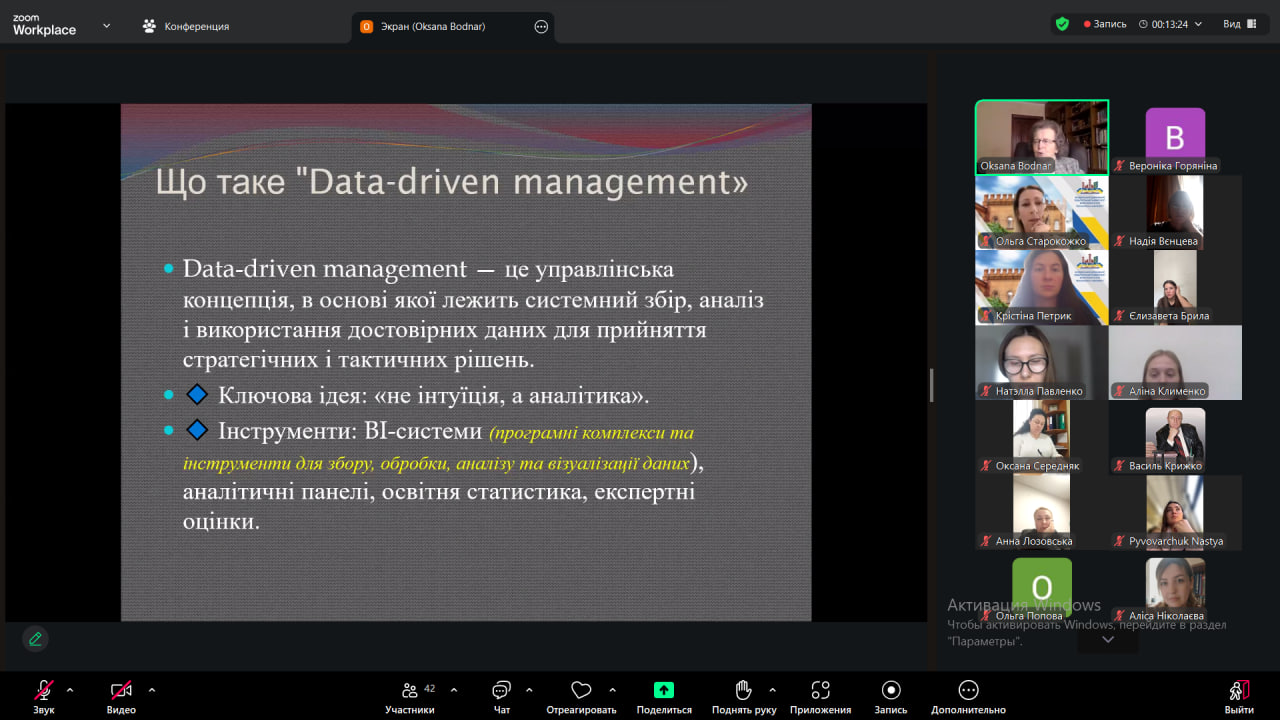Expand video options chevron next to camera
Image resolution: width=1280 pixels, height=720 pixels.
[x=152, y=689]
